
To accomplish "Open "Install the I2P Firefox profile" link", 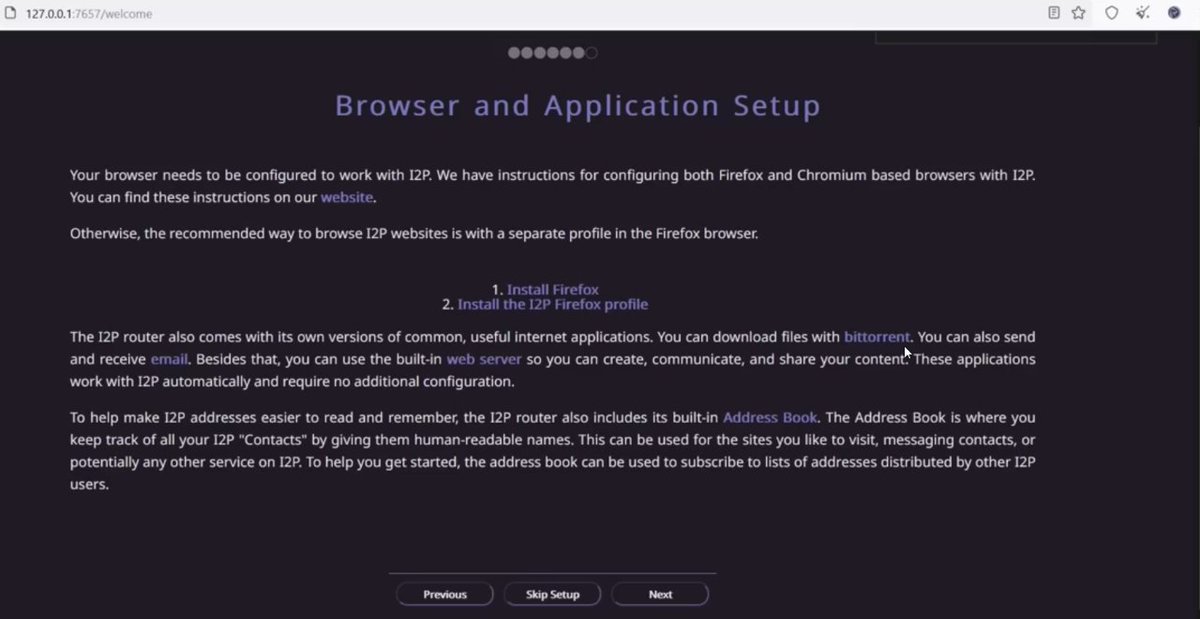I will 553,304.
